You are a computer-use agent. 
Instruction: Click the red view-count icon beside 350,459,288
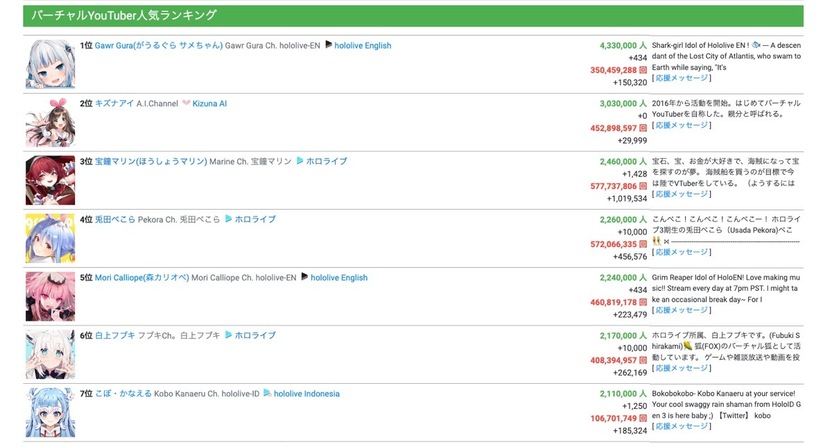(643, 70)
